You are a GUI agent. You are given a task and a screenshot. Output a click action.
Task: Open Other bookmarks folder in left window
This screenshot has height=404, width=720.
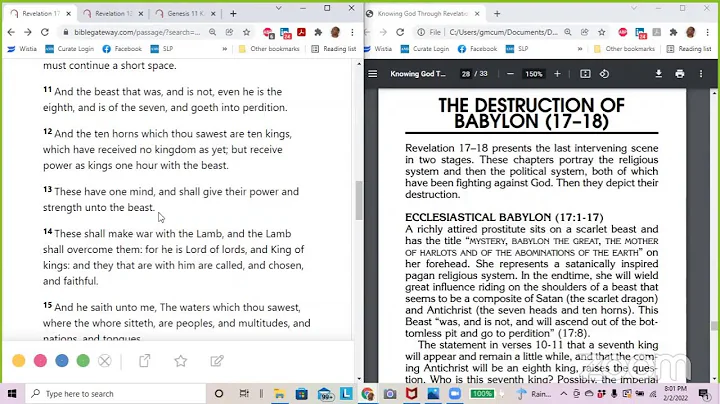pos(269,49)
